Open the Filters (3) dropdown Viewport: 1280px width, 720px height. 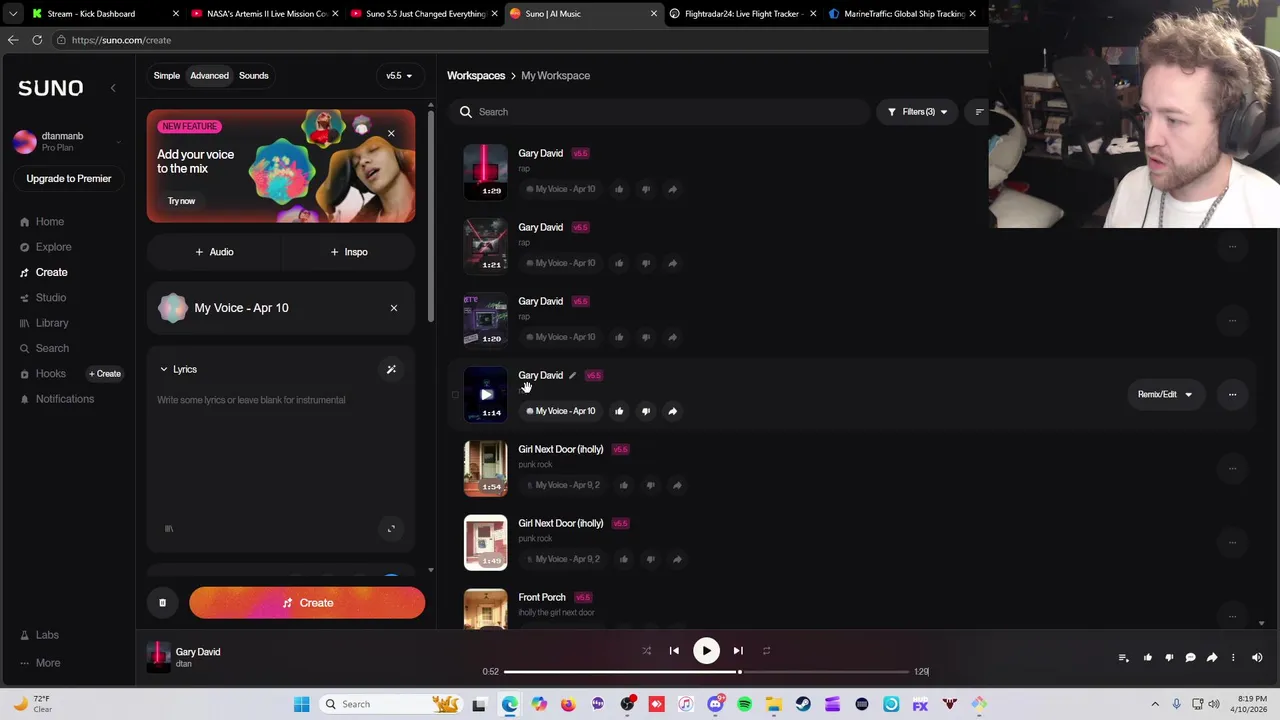coord(917,112)
